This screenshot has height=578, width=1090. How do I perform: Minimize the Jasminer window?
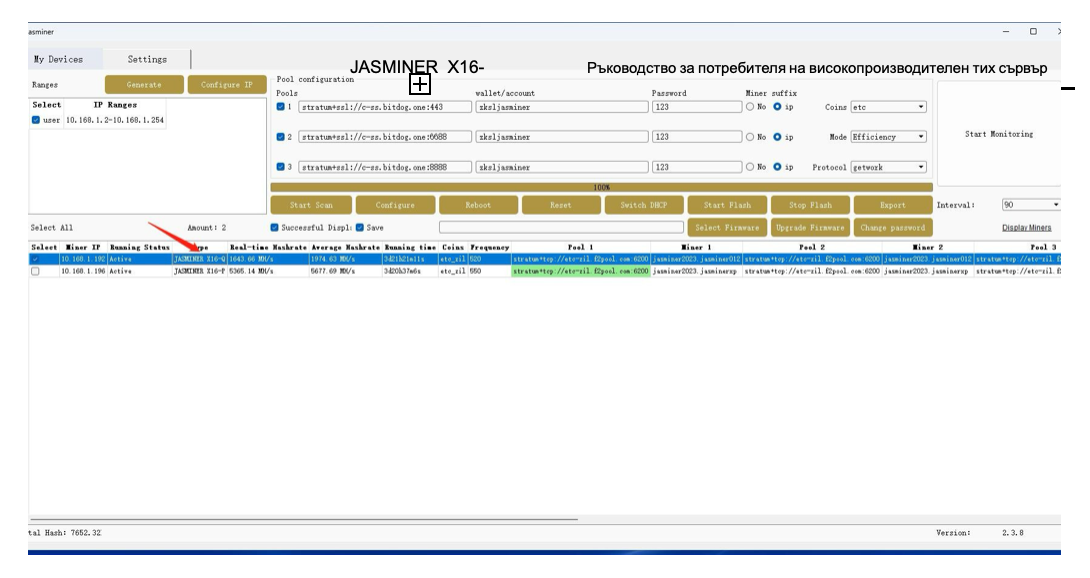(1005, 31)
